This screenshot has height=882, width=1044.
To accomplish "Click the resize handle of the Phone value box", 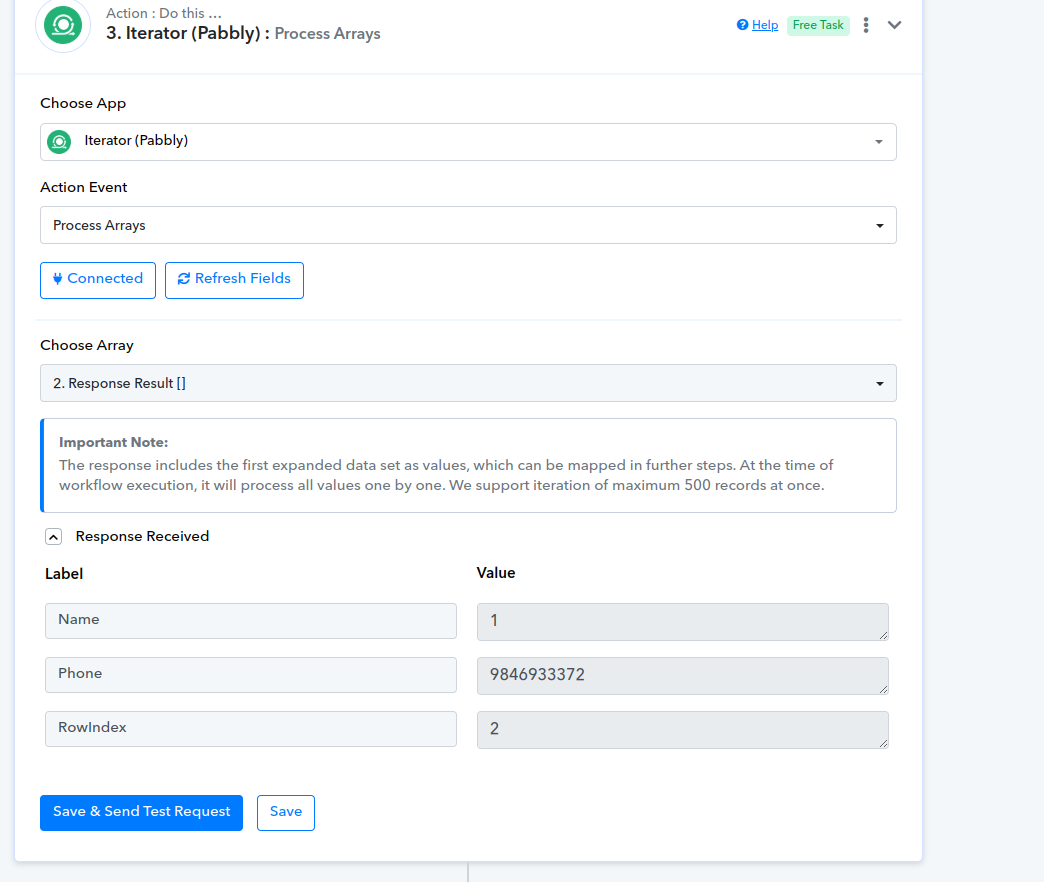I will click(x=883, y=689).
